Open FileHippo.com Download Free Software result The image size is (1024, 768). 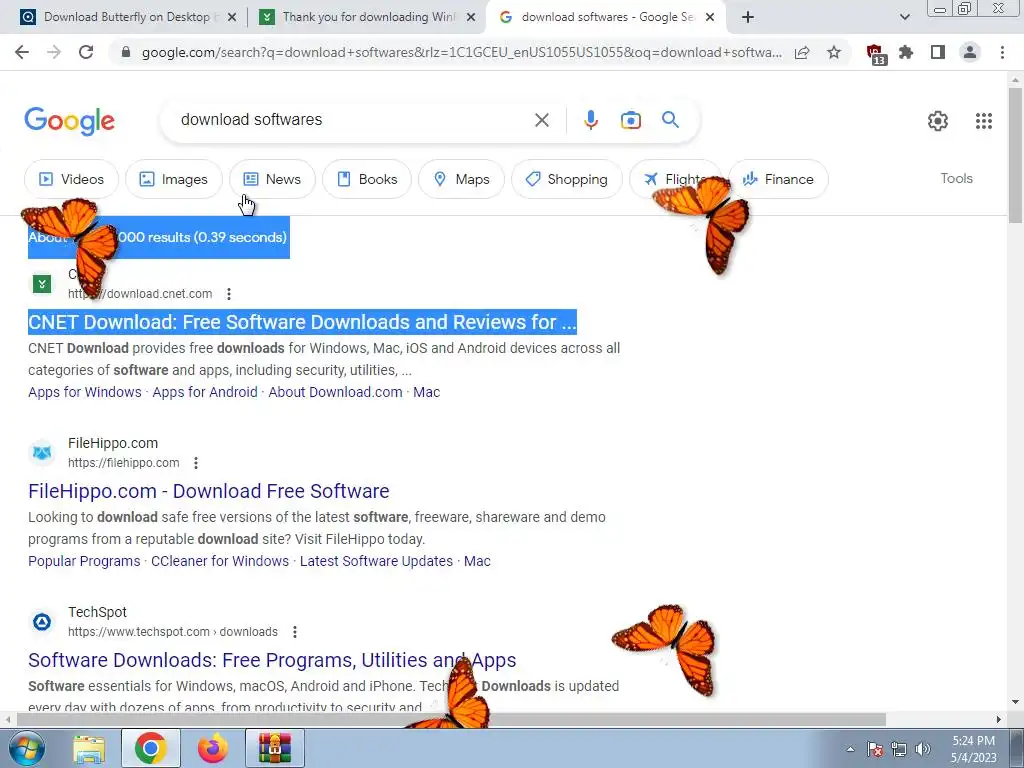coord(209,491)
